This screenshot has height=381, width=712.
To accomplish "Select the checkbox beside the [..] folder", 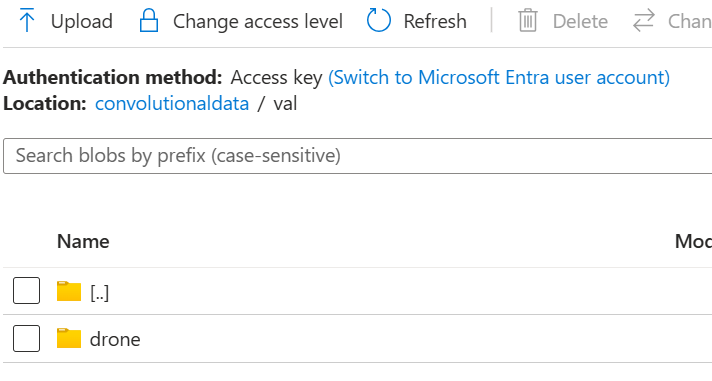I will pyautogui.click(x=26, y=291).
